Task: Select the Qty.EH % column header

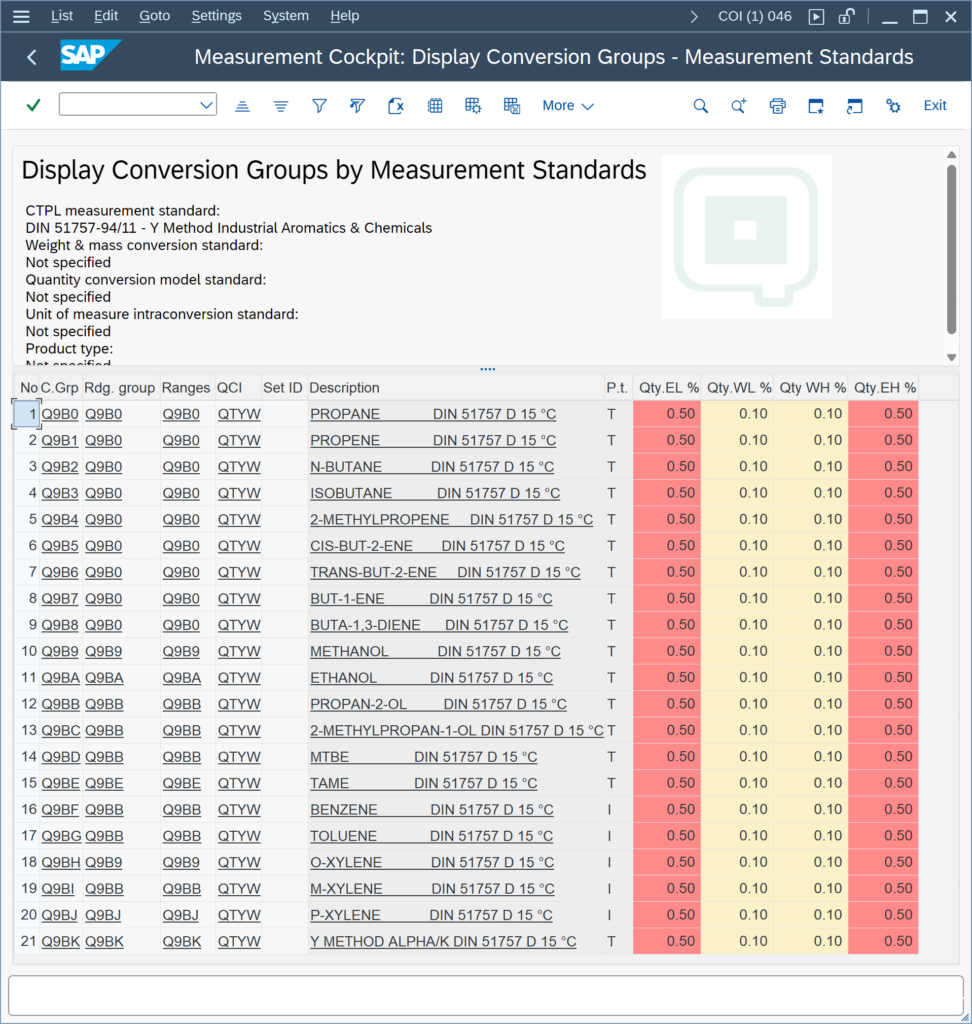Action: point(884,388)
